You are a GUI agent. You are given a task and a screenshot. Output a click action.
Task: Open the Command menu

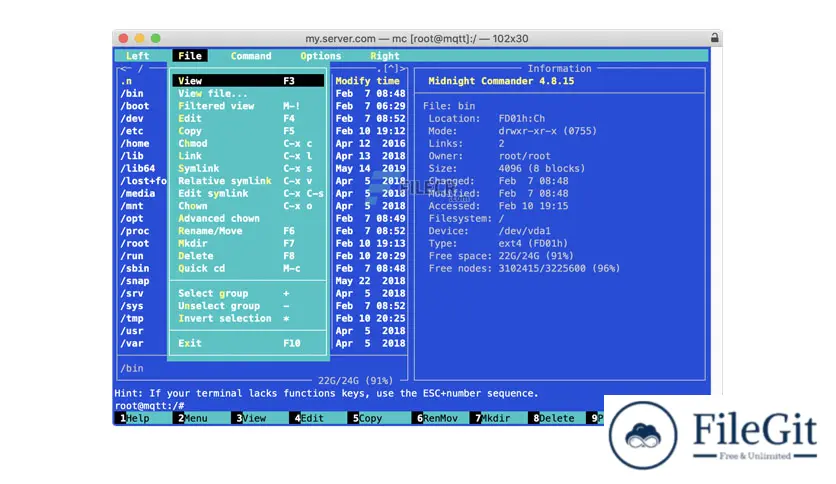pos(251,56)
